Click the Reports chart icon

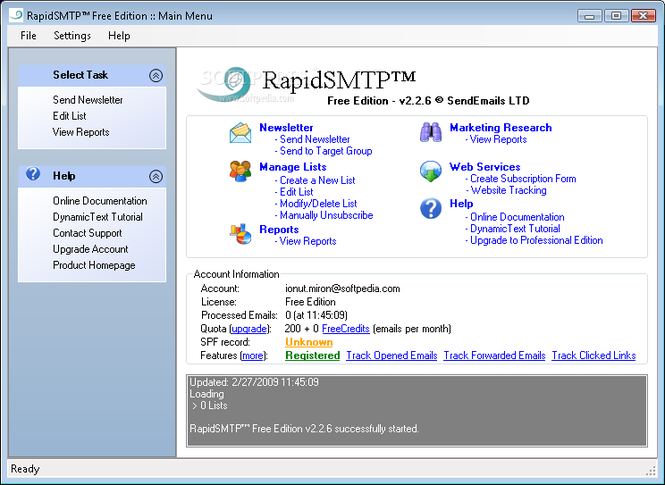click(x=240, y=234)
